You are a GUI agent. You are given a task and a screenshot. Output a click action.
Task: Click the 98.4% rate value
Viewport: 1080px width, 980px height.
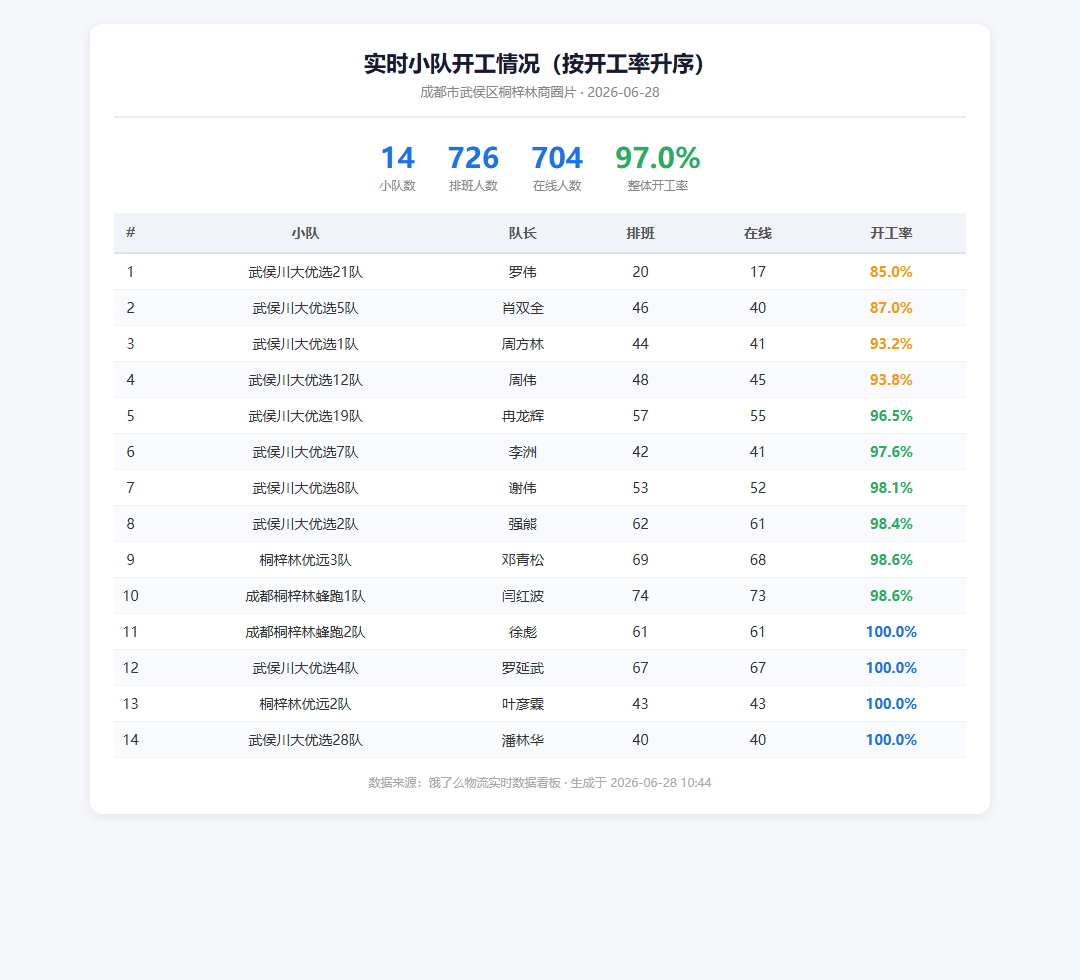tap(891, 524)
